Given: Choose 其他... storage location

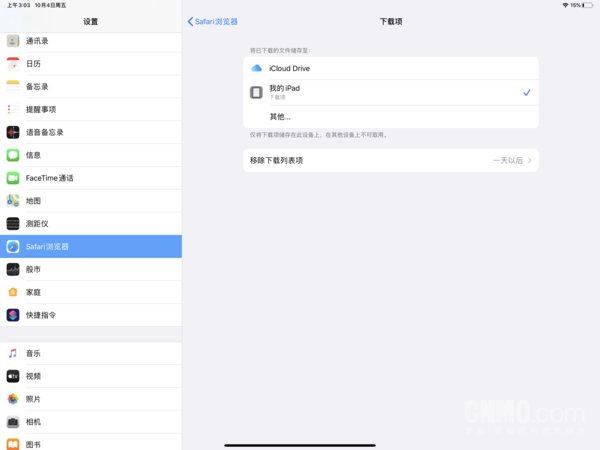Looking at the screenshot, I should click(x=391, y=117).
